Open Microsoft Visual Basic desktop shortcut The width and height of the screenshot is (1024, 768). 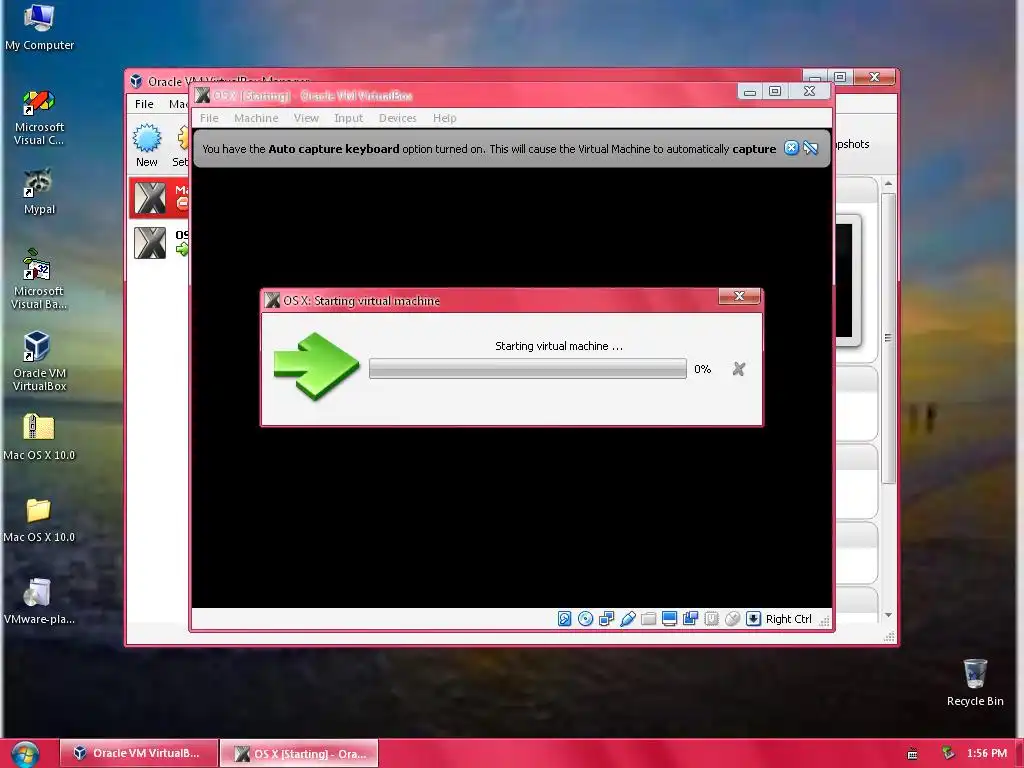(39, 279)
